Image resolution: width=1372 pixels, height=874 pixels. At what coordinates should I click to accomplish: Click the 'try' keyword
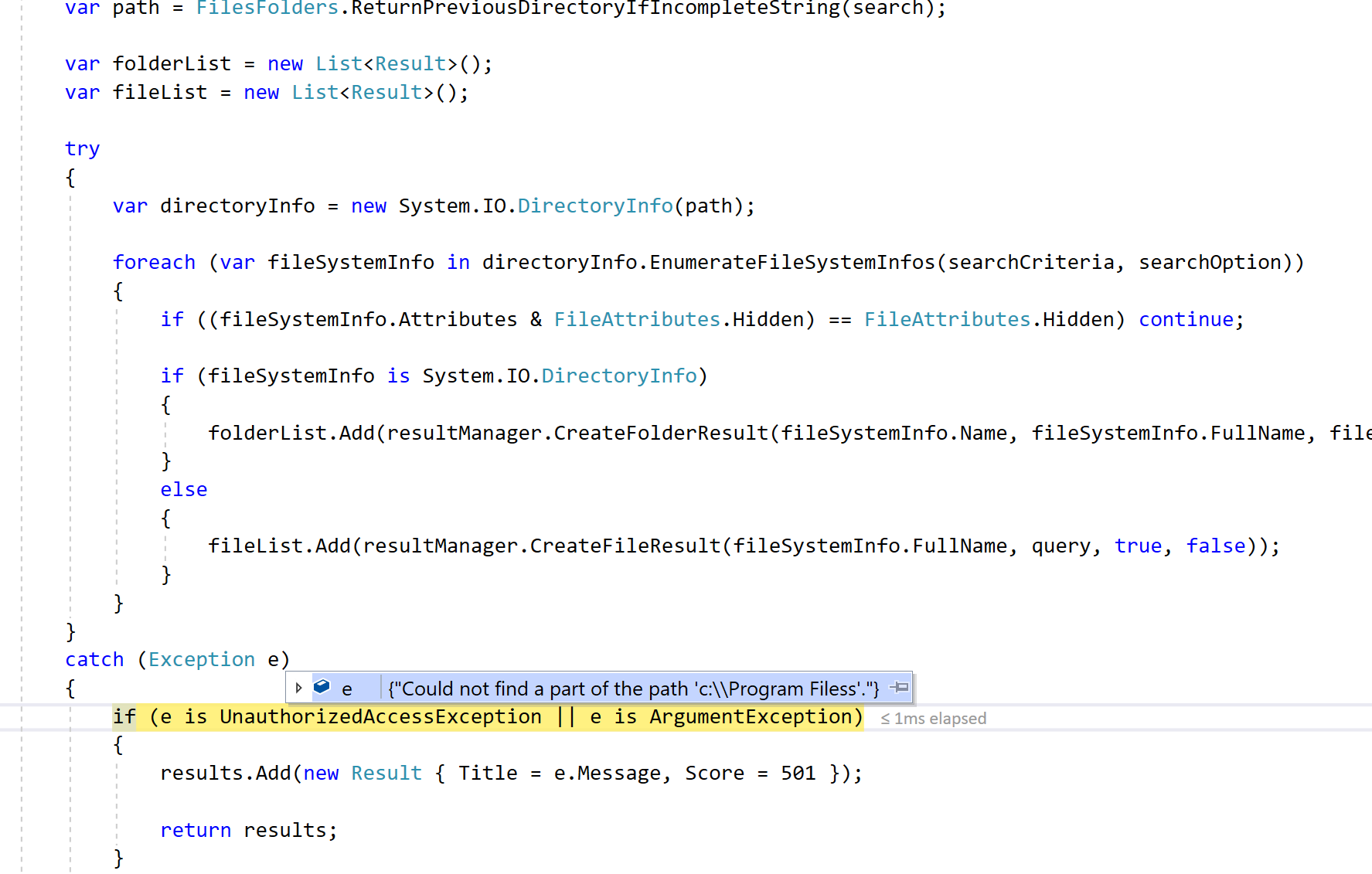(83, 149)
